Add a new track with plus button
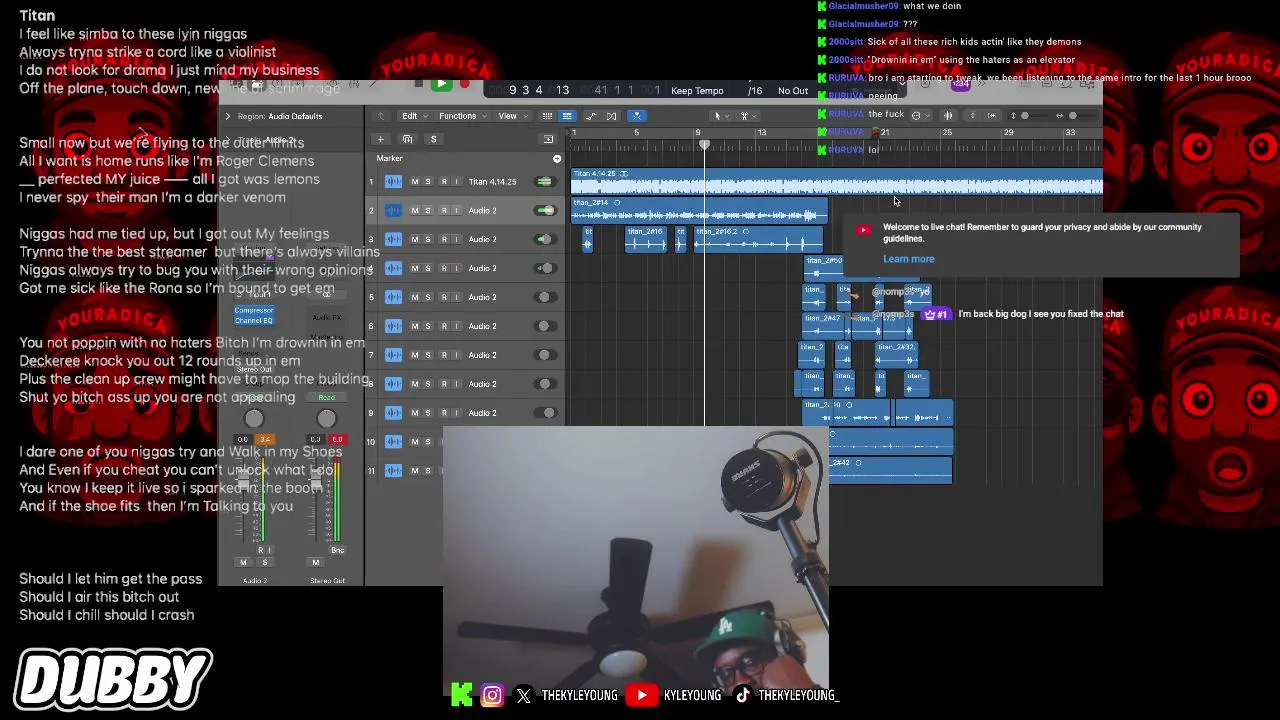Image resolution: width=1280 pixels, height=720 pixels. 380,139
